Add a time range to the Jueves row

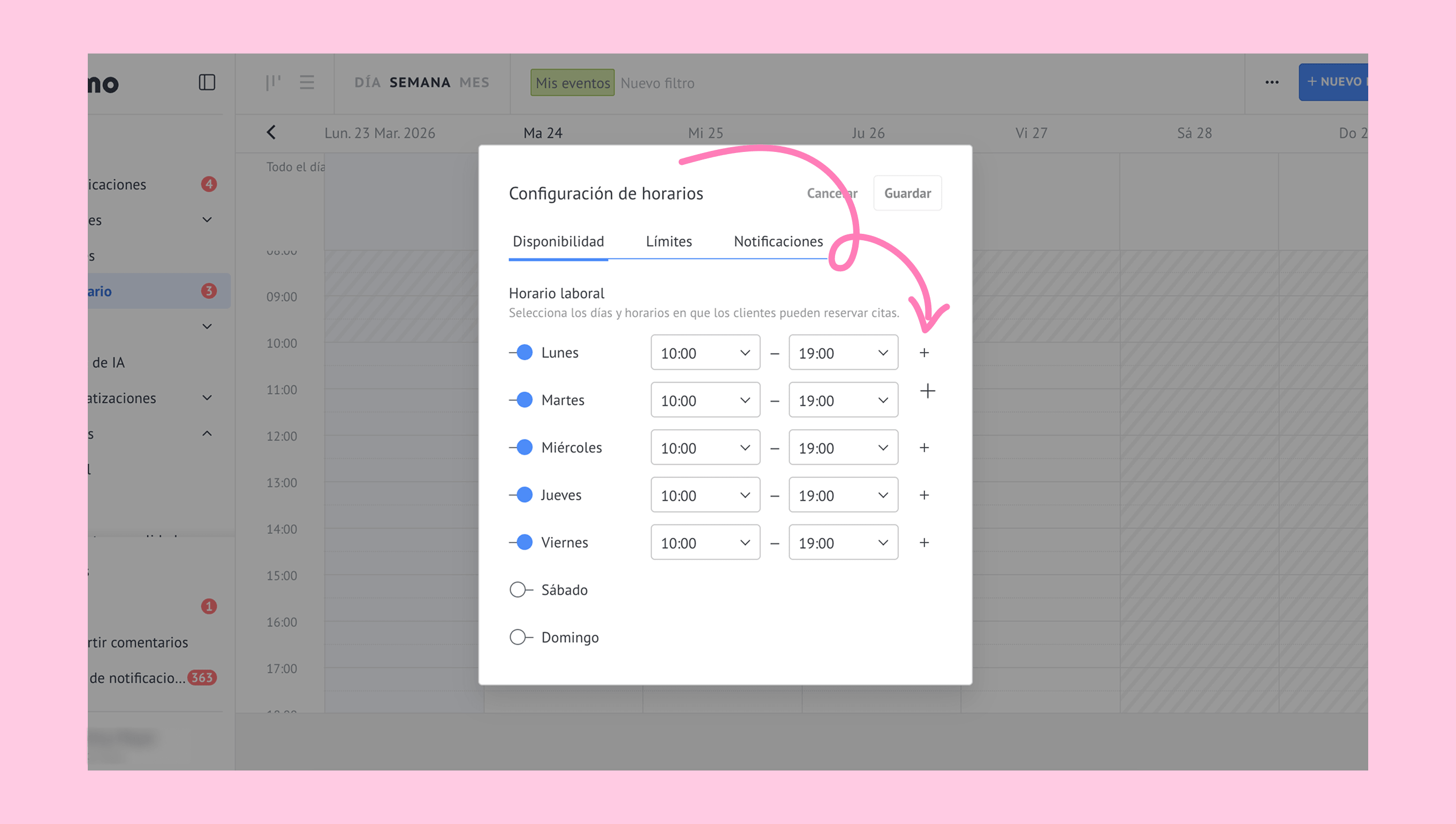point(924,495)
